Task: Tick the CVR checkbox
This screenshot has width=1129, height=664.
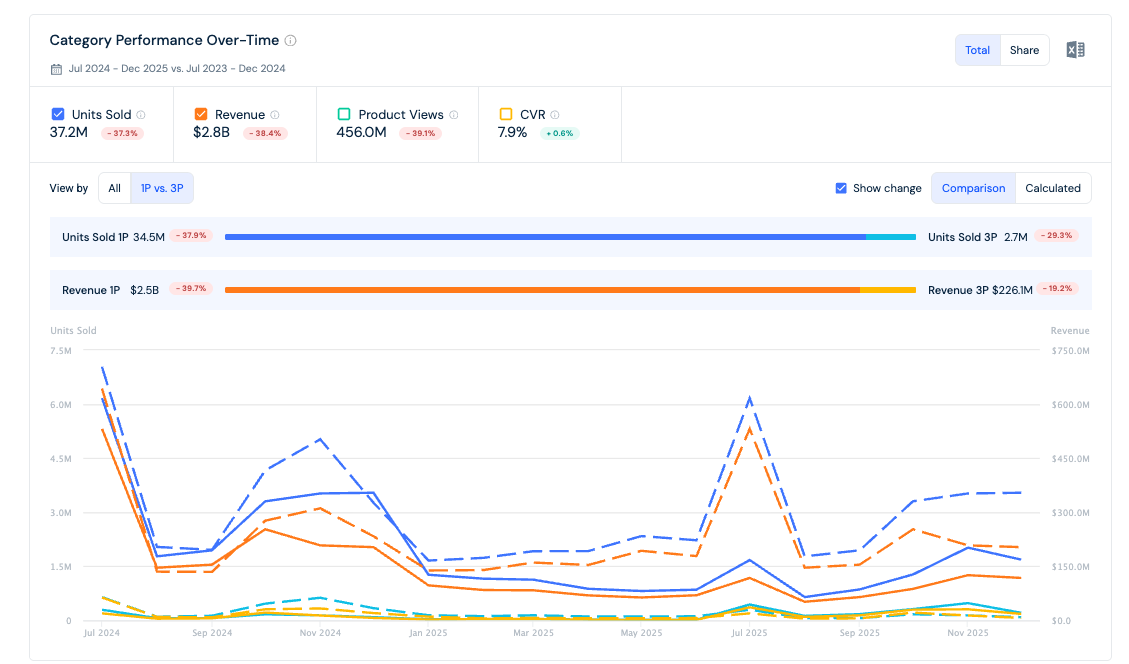Action: (x=505, y=114)
